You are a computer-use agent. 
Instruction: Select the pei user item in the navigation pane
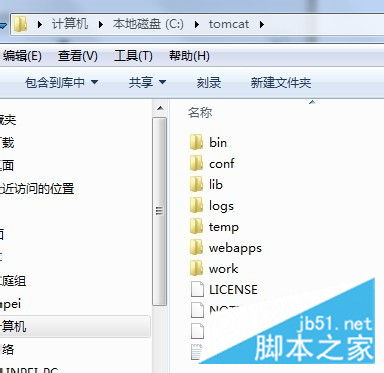pos(11,304)
